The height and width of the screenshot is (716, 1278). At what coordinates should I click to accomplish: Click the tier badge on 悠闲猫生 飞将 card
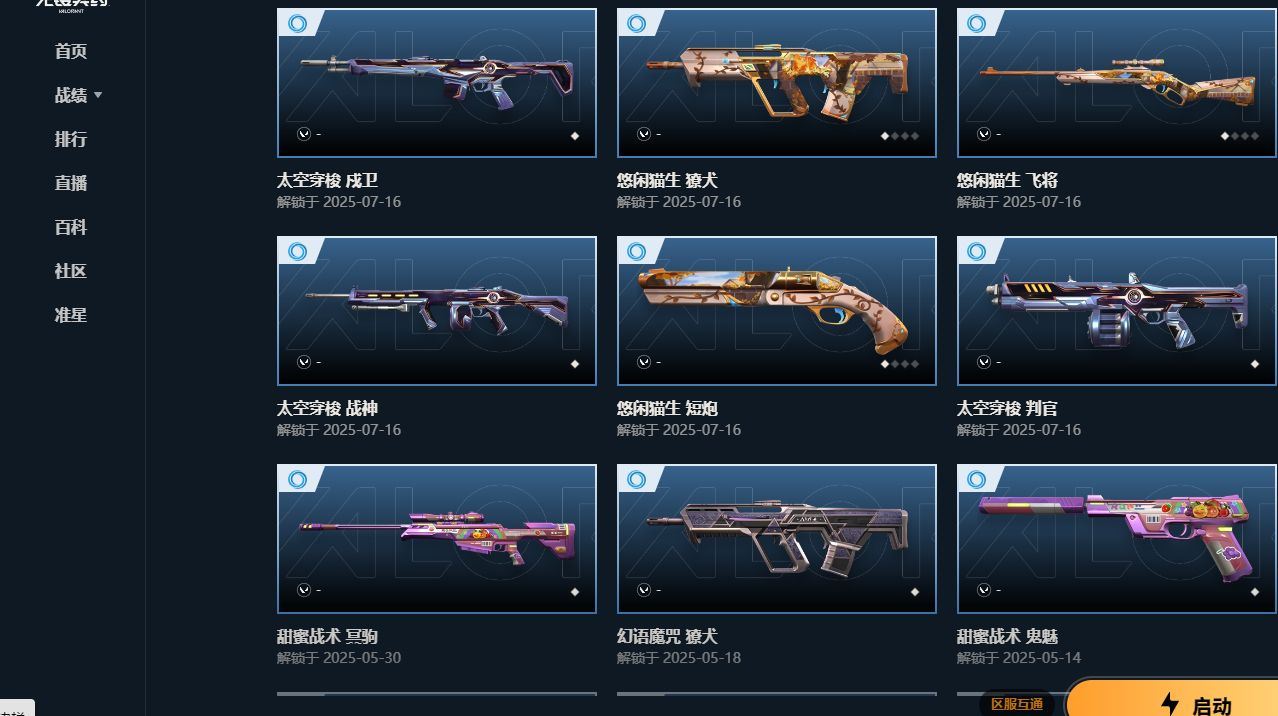point(977,23)
